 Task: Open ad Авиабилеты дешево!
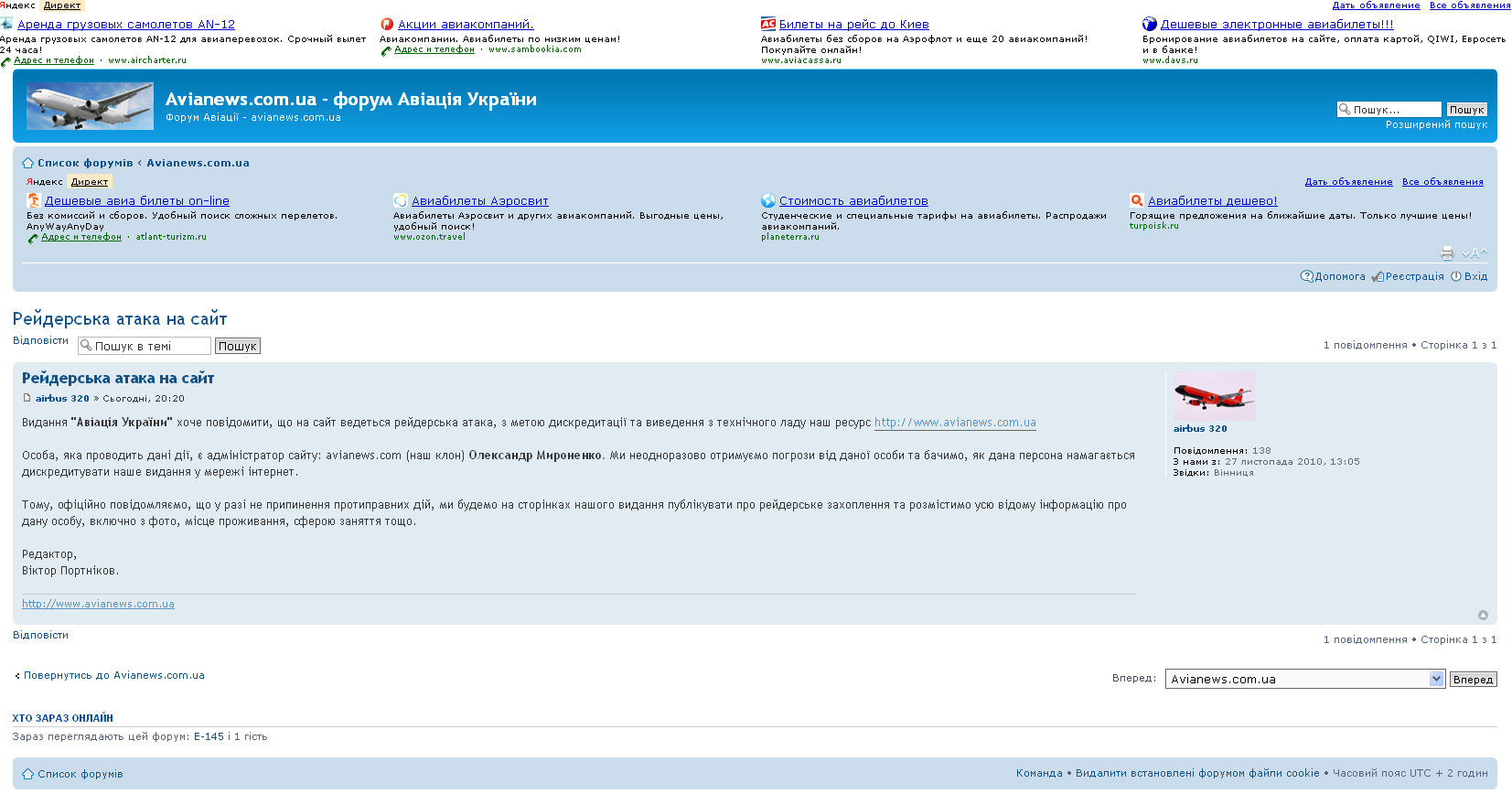pos(1213,201)
